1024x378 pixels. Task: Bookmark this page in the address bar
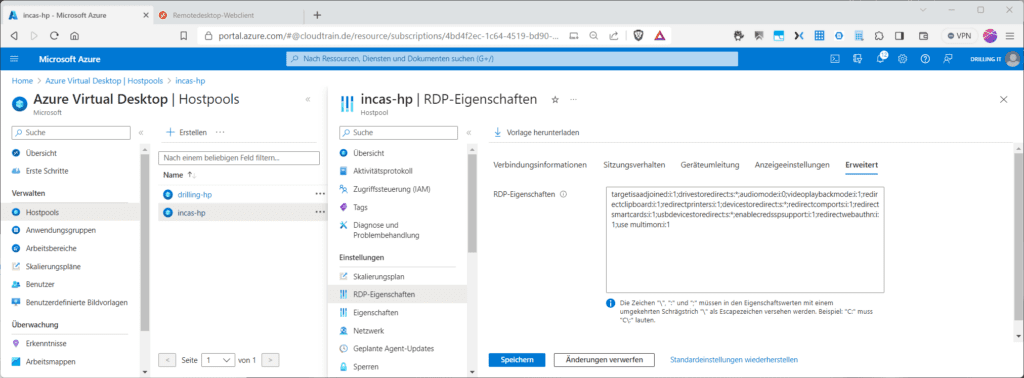click(x=184, y=36)
